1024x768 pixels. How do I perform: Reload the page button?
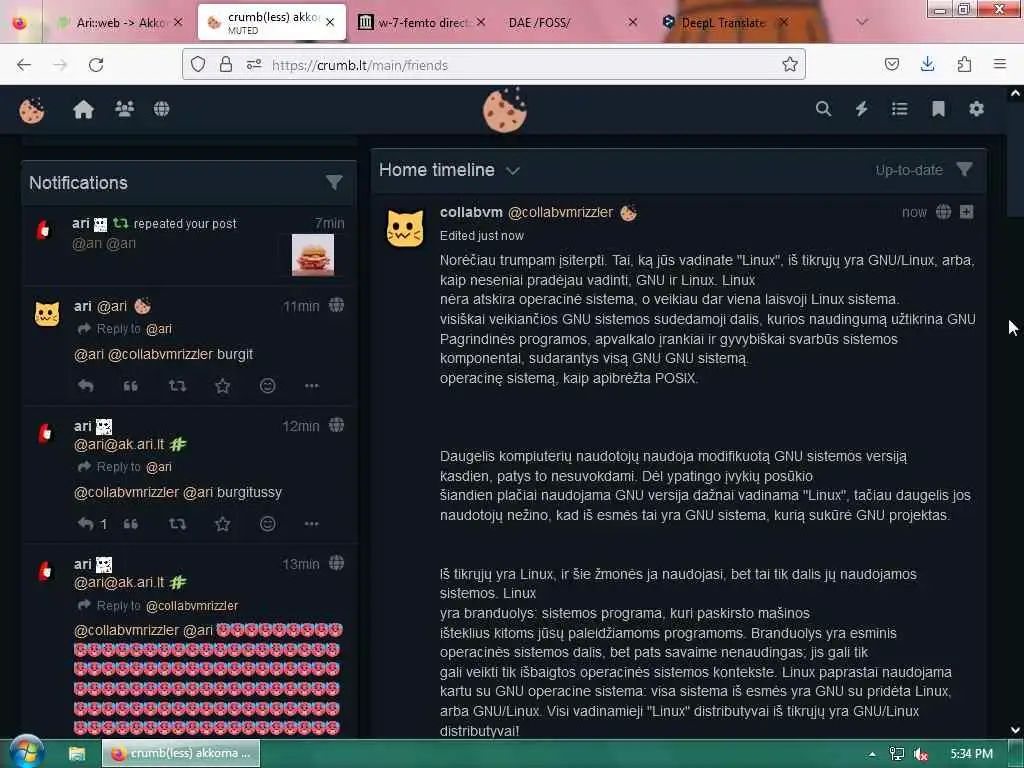[x=96, y=65]
